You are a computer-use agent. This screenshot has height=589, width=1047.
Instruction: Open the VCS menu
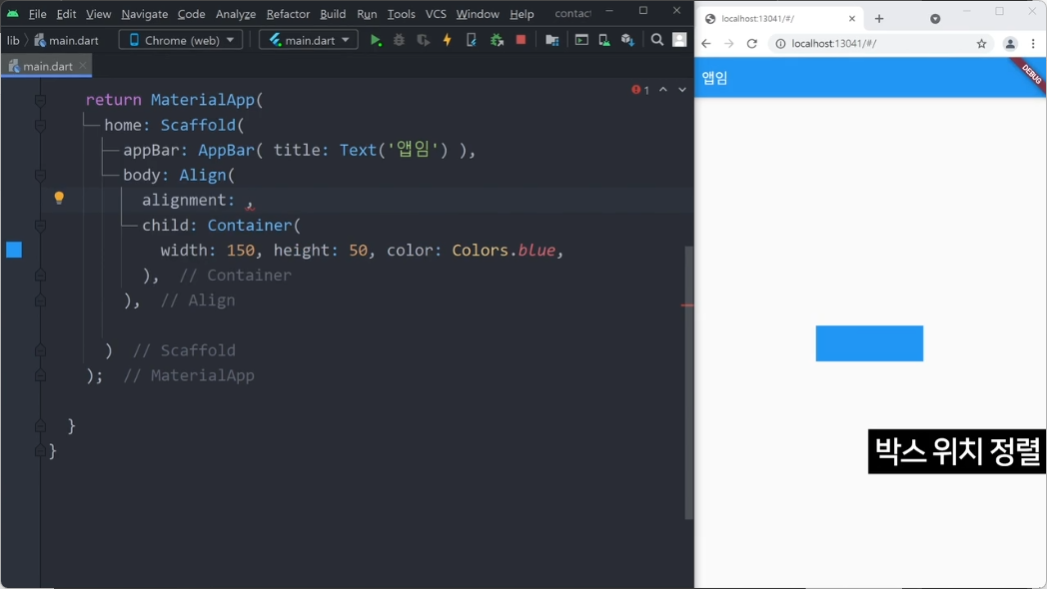click(x=435, y=13)
